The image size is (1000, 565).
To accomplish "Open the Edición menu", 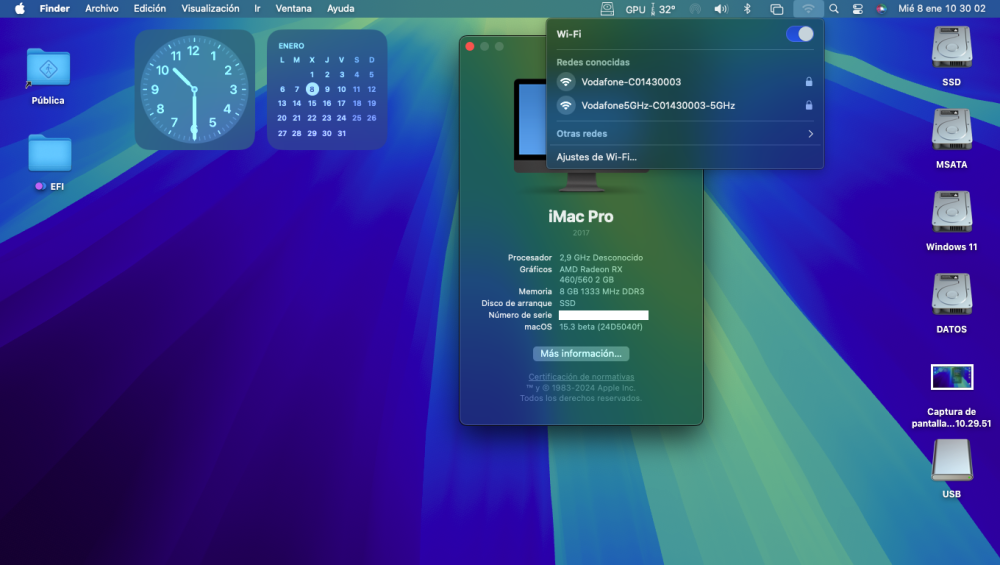I will click(150, 9).
